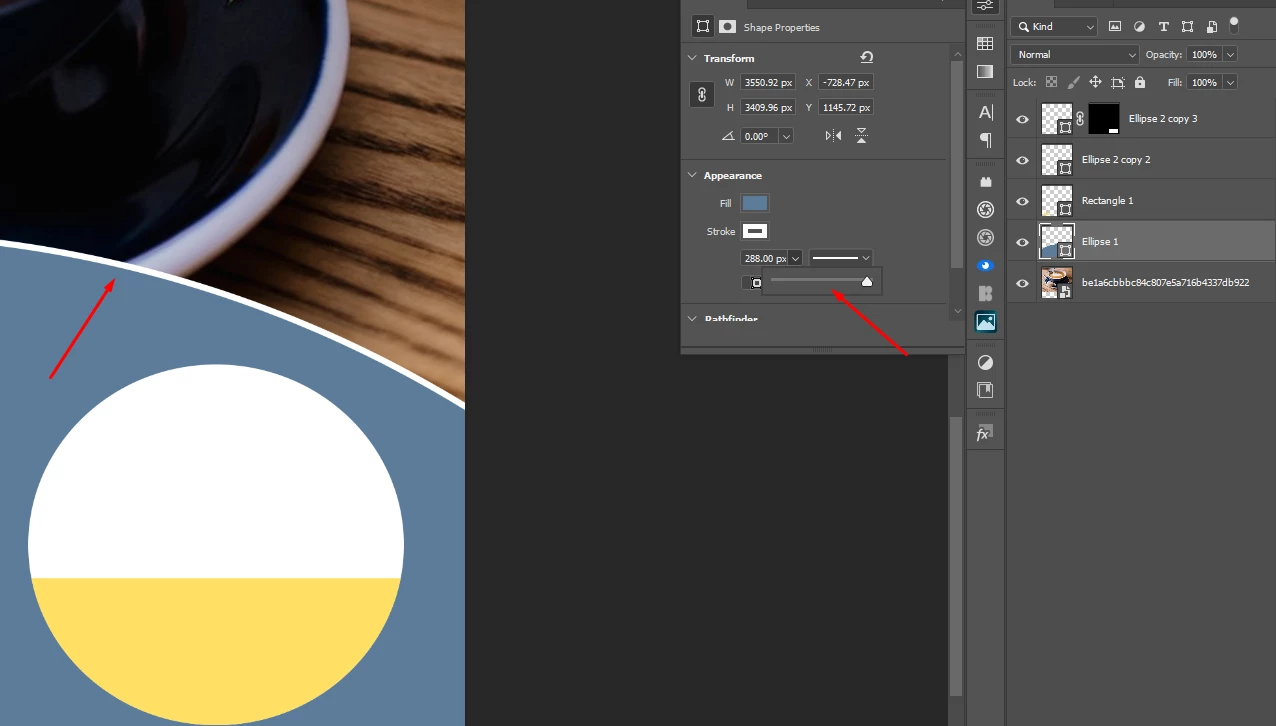
Task: Collapse the Pathfinder section
Action: (x=692, y=319)
